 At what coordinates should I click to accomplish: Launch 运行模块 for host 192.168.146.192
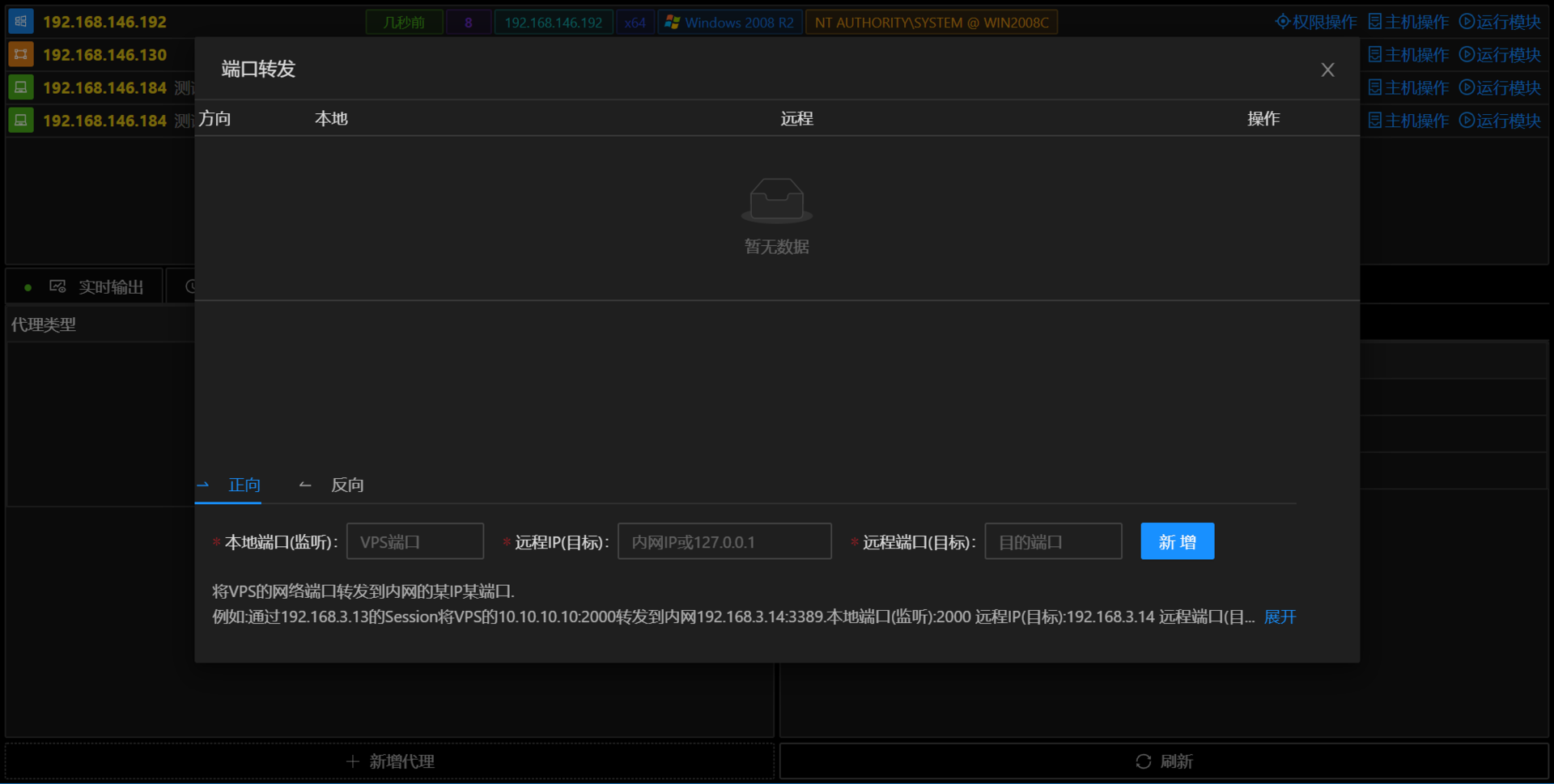click(1501, 22)
